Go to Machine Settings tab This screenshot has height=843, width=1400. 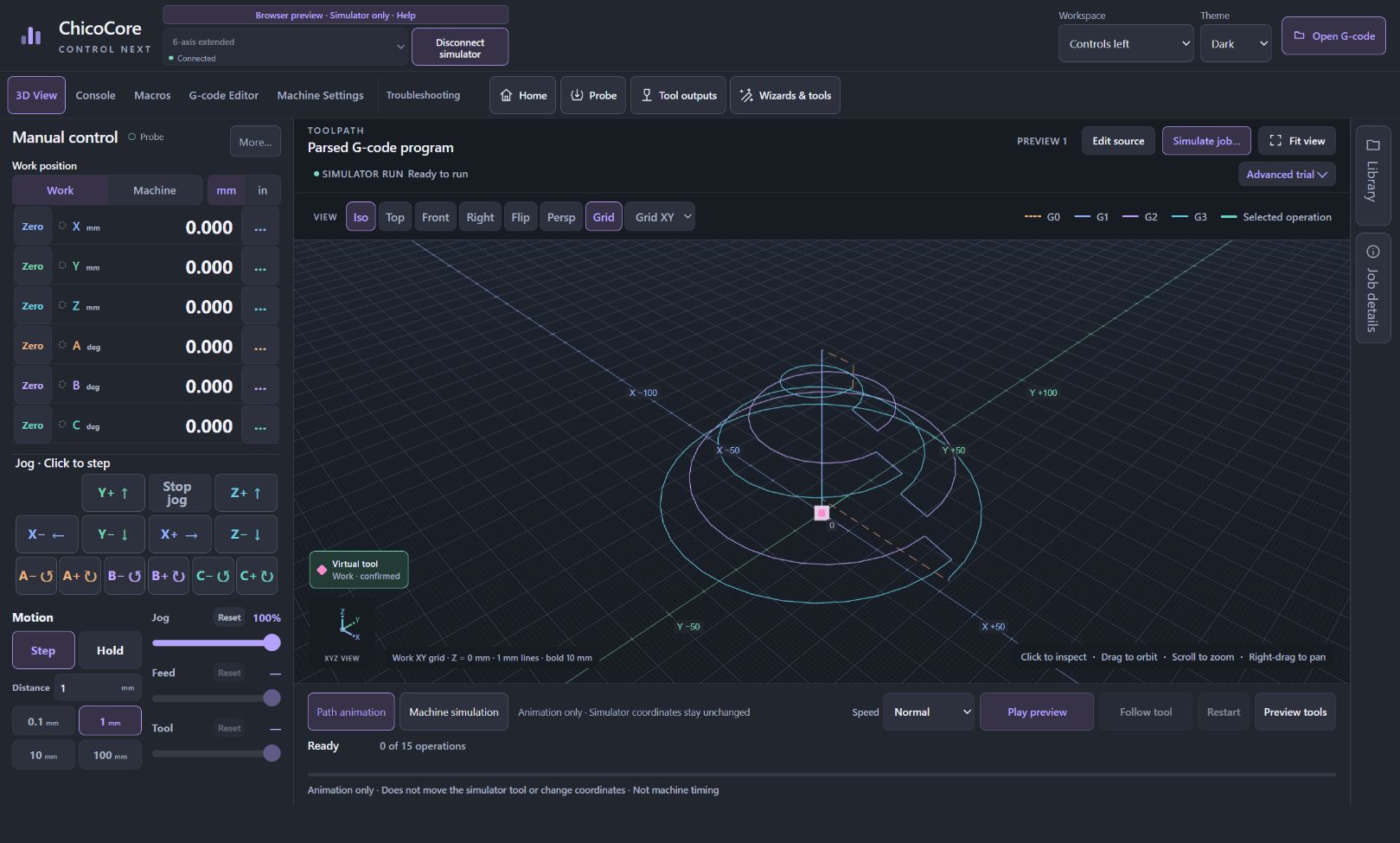pyautogui.click(x=320, y=95)
